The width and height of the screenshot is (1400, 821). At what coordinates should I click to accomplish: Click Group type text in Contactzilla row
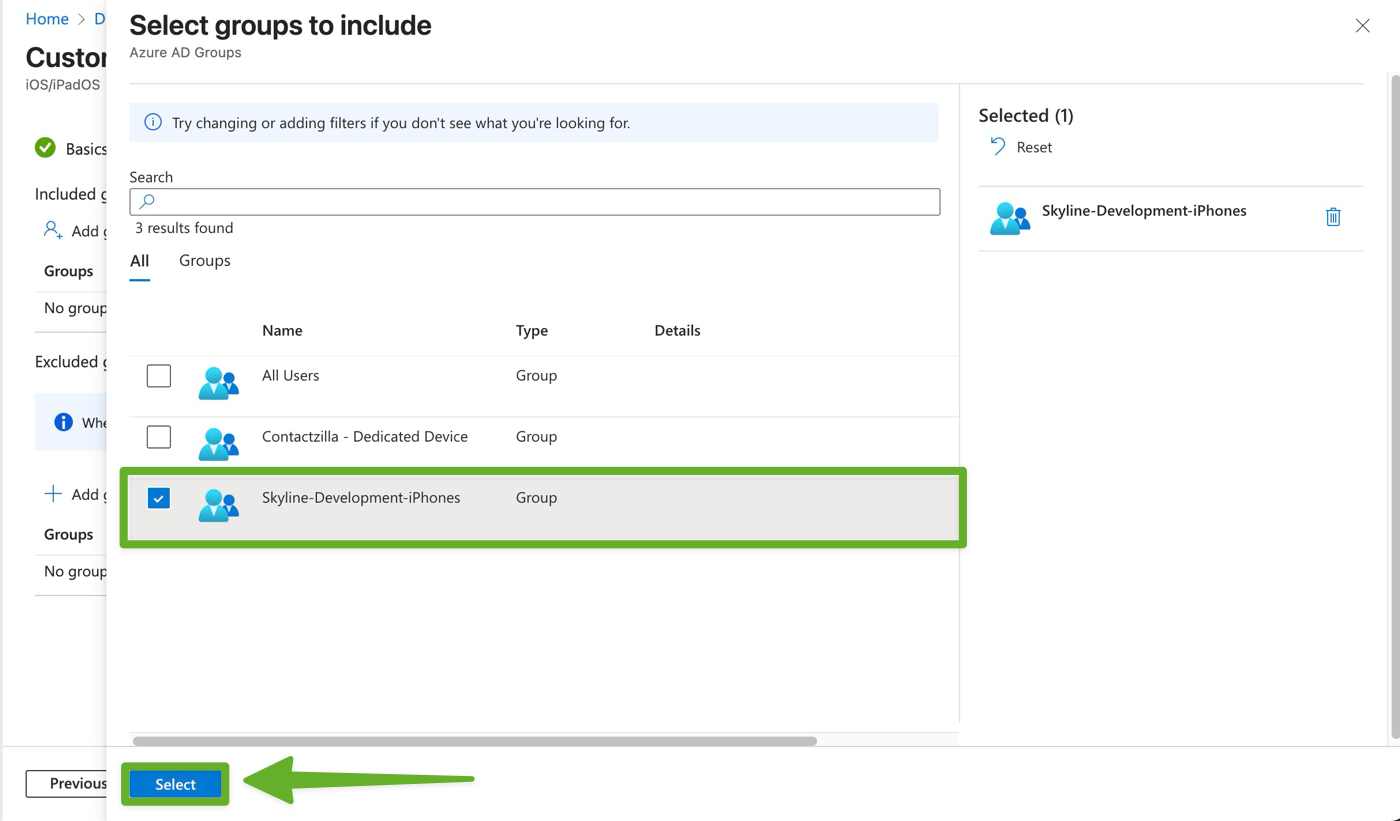[x=536, y=436]
